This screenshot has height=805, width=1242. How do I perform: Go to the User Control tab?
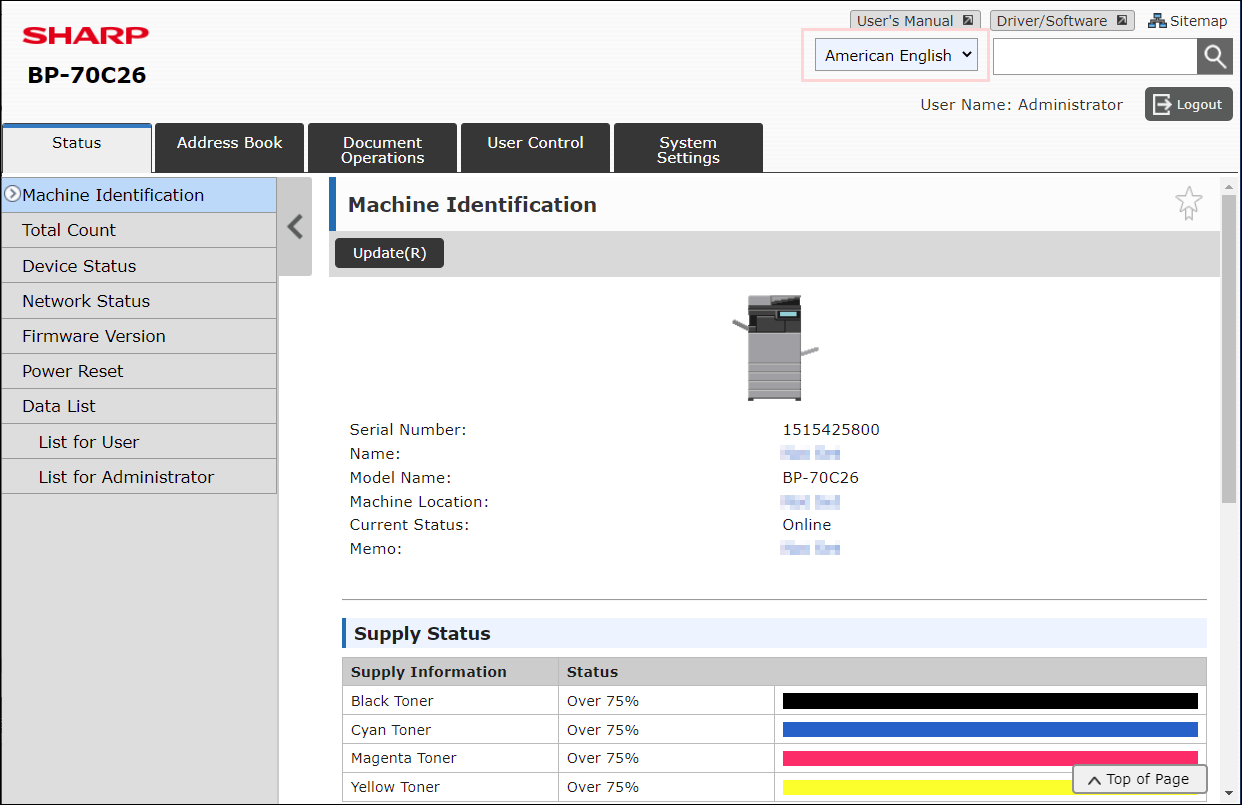coord(535,148)
